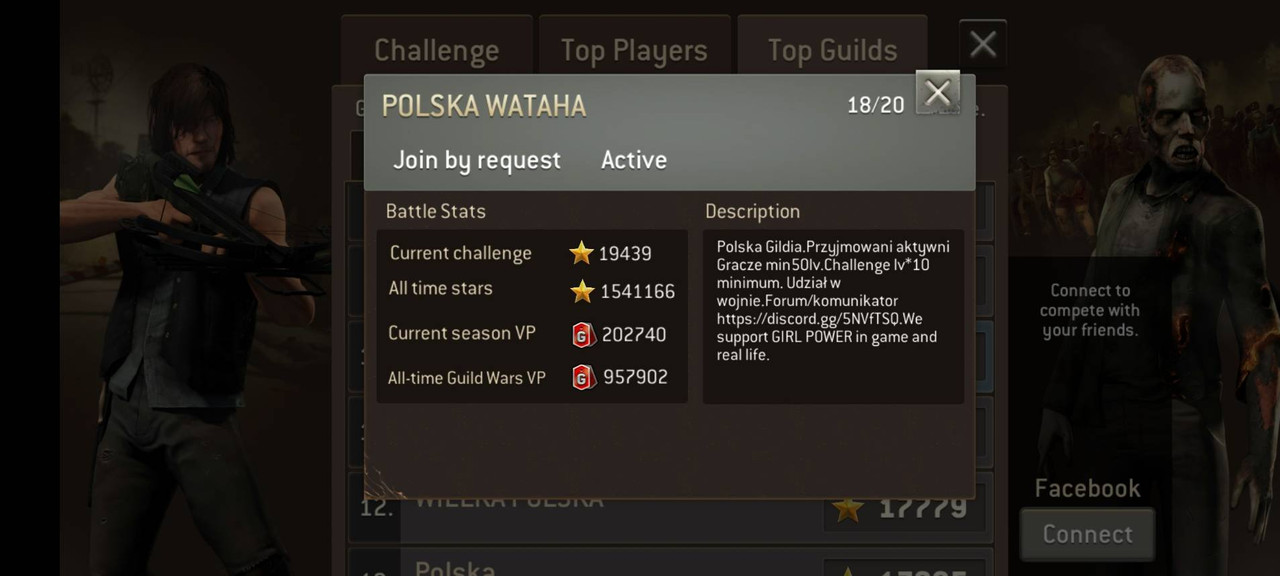Tap the 18/20 member count

point(875,105)
